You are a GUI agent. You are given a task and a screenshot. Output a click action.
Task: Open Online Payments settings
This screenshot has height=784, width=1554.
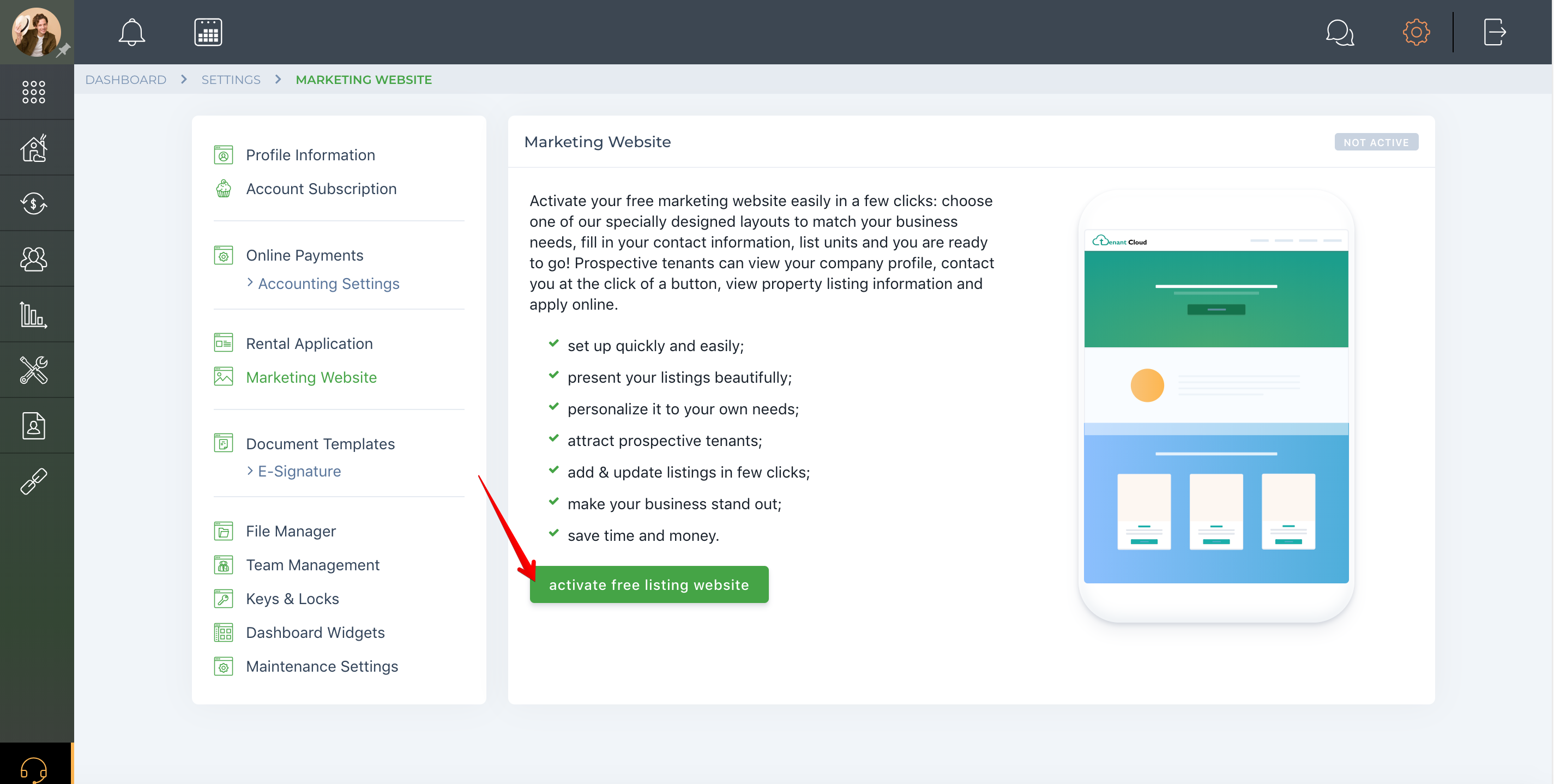(305, 255)
